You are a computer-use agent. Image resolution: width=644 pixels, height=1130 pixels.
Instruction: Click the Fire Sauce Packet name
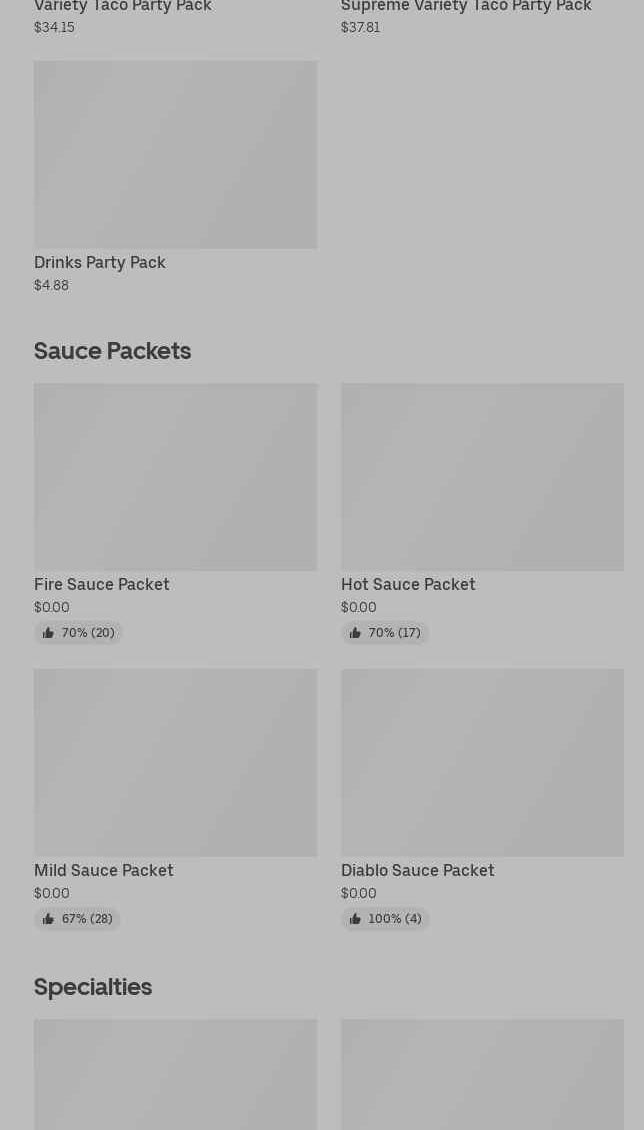(x=102, y=584)
